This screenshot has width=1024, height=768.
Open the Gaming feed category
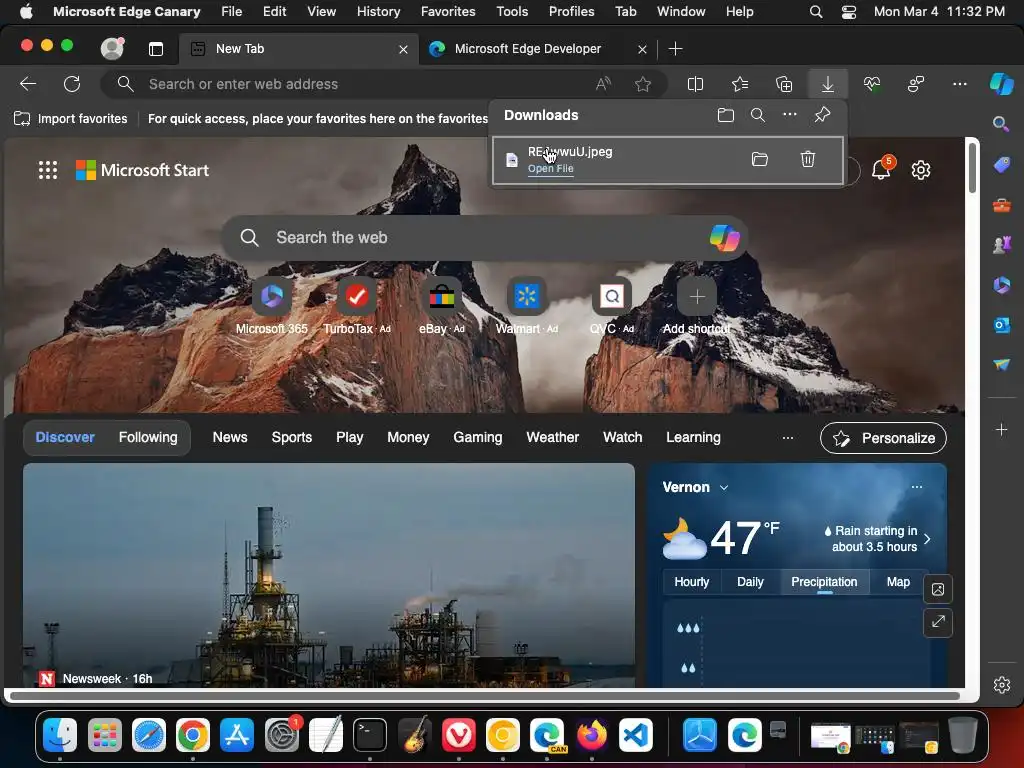pyautogui.click(x=478, y=438)
